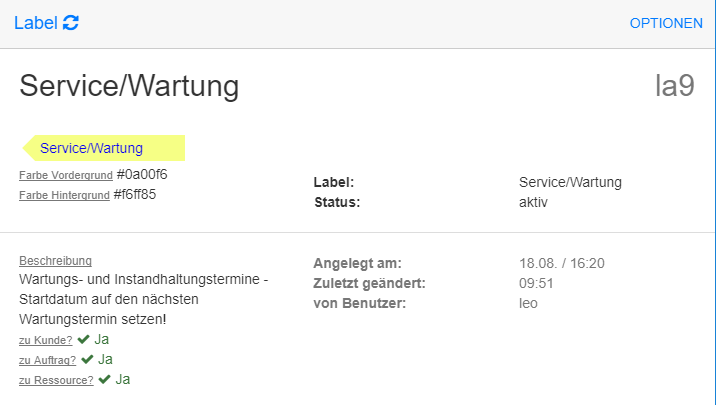Open the OPTIONEN menu
The image size is (716, 405).
[x=666, y=23]
